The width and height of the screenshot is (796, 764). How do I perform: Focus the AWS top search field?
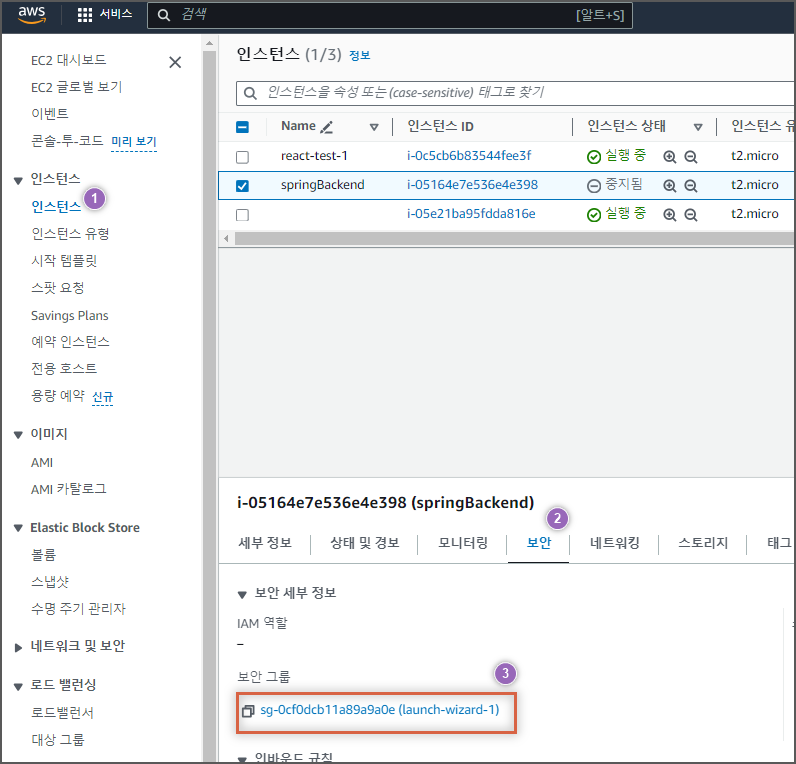pyautogui.click(x=390, y=15)
